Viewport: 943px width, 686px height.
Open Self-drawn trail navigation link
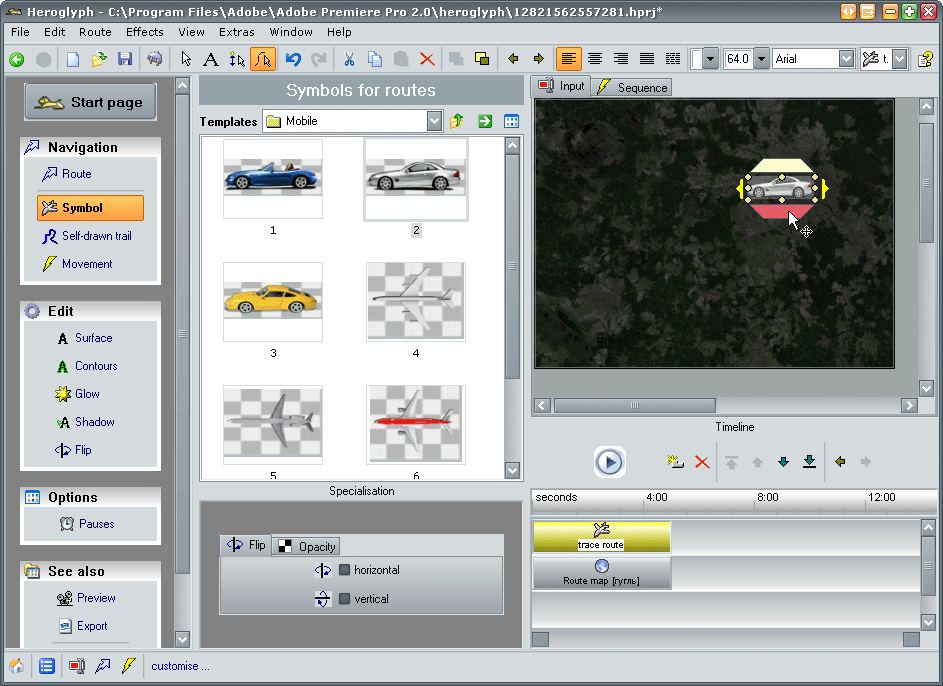tap(96, 236)
